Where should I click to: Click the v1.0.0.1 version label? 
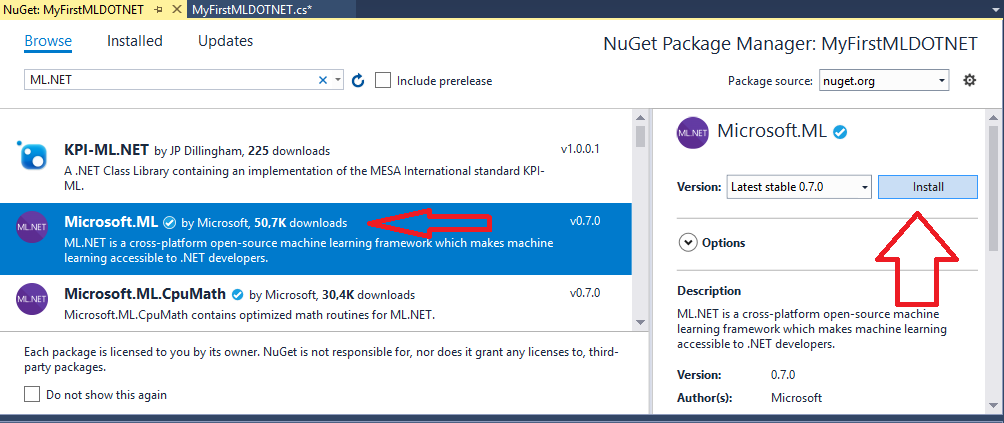point(581,150)
